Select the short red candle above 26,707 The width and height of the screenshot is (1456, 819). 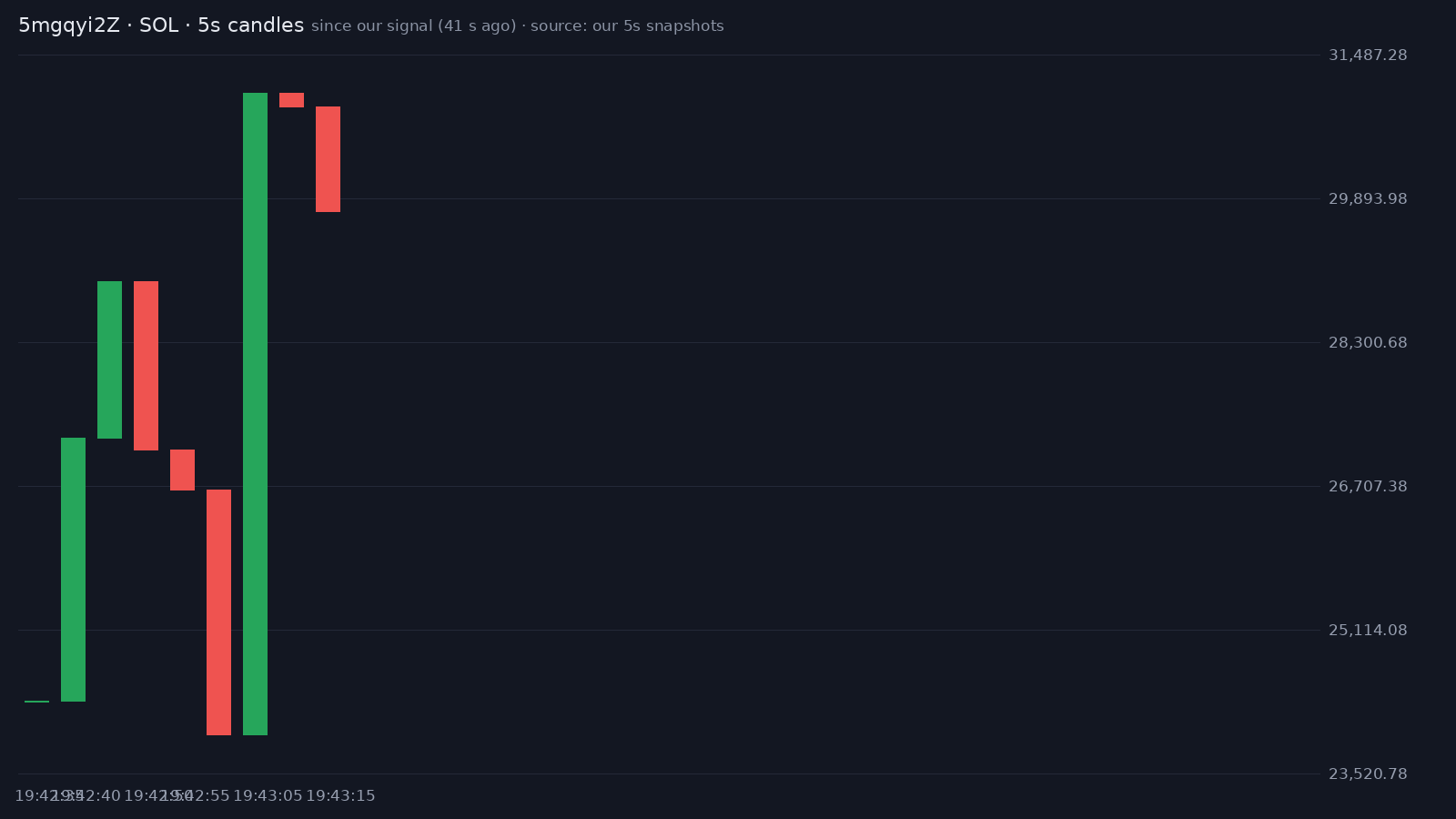pyautogui.click(x=182, y=470)
